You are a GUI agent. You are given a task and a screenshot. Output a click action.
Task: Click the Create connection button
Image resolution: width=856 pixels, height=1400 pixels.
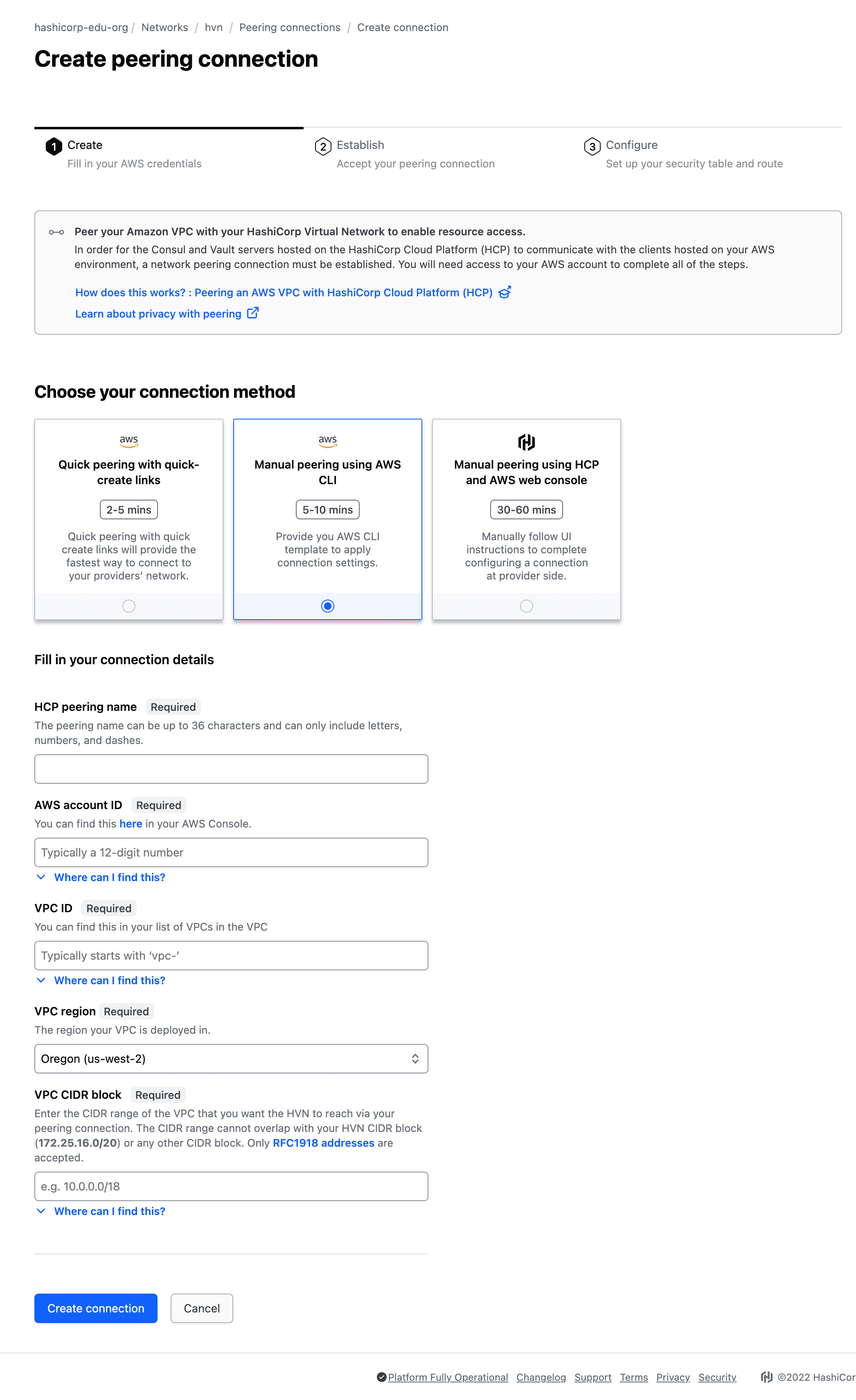coord(96,1307)
